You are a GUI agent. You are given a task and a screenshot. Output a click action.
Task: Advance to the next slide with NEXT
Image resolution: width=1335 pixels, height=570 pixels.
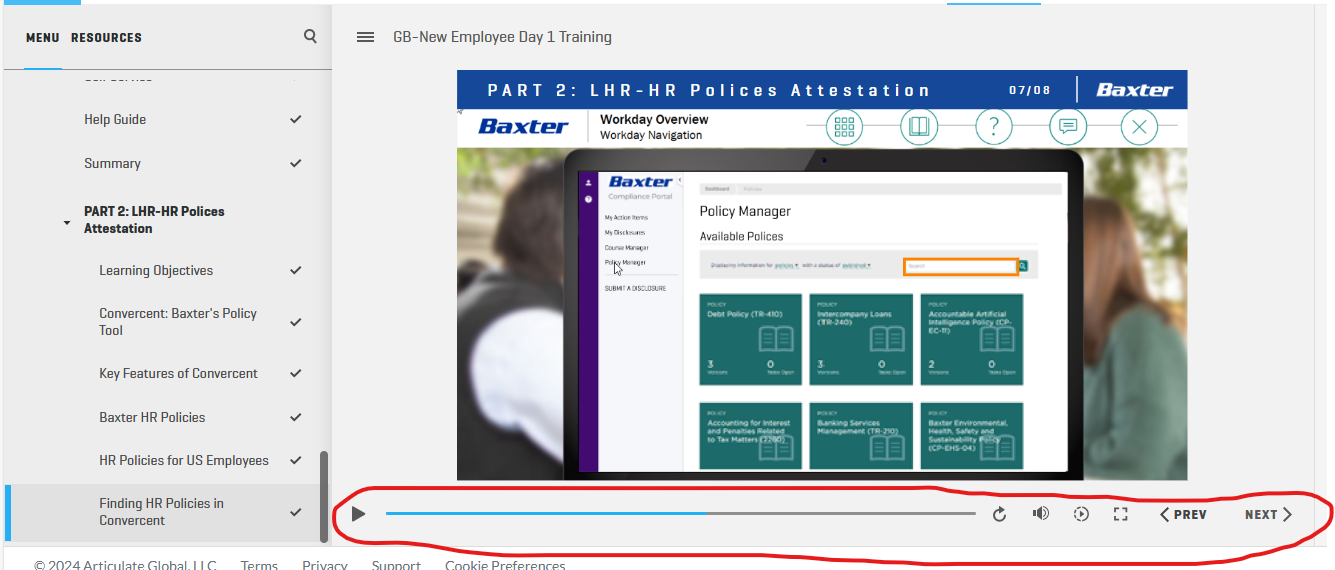tap(1269, 514)
